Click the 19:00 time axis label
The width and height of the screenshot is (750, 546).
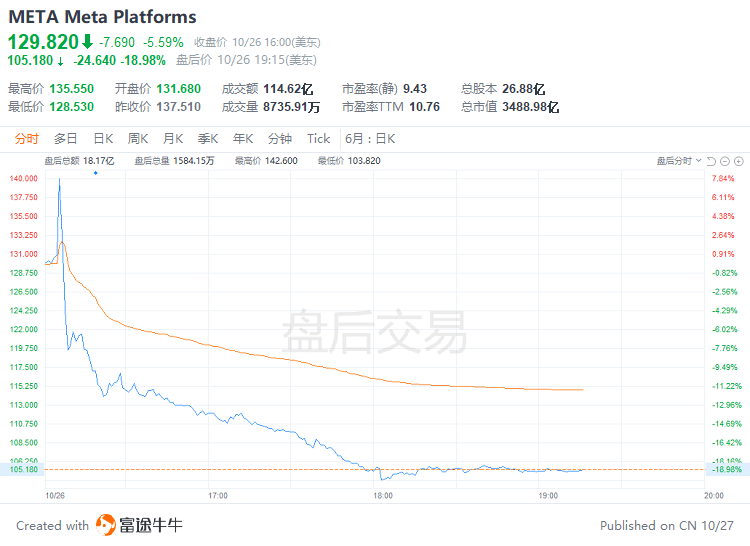[548, 495]
